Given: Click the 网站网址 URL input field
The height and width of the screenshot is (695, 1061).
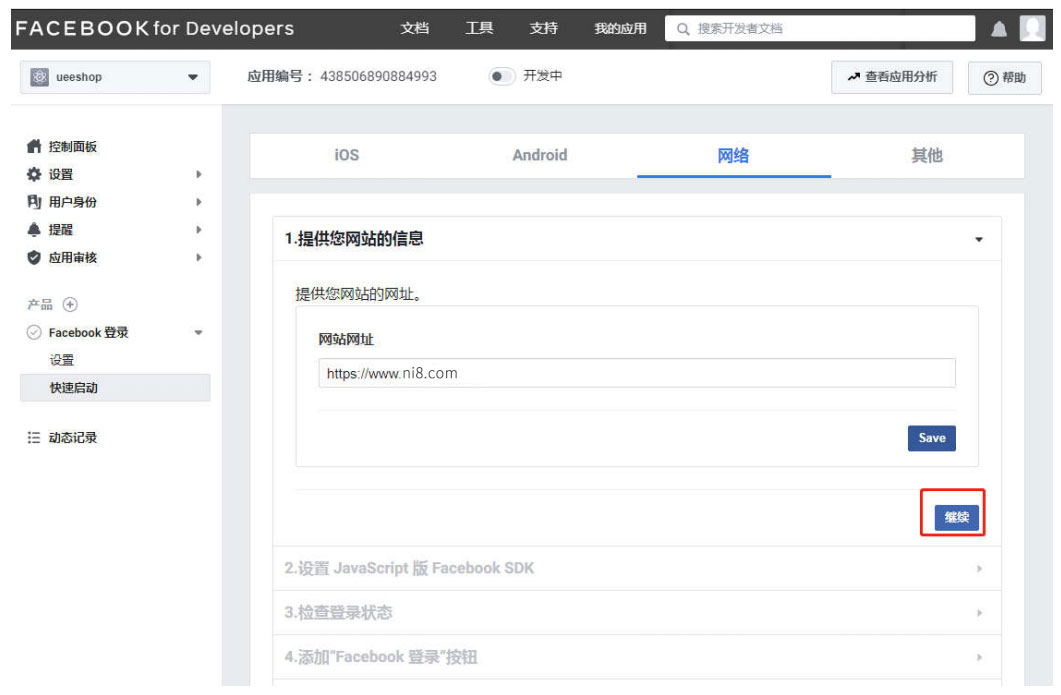Looking at the screenshot, I should pos(636,373).
